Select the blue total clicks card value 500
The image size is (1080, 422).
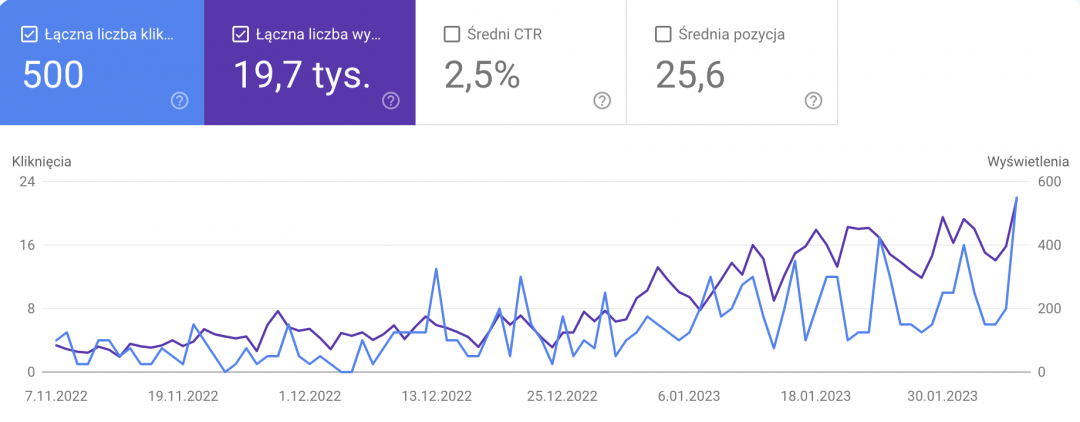click(x=53, y=75)
